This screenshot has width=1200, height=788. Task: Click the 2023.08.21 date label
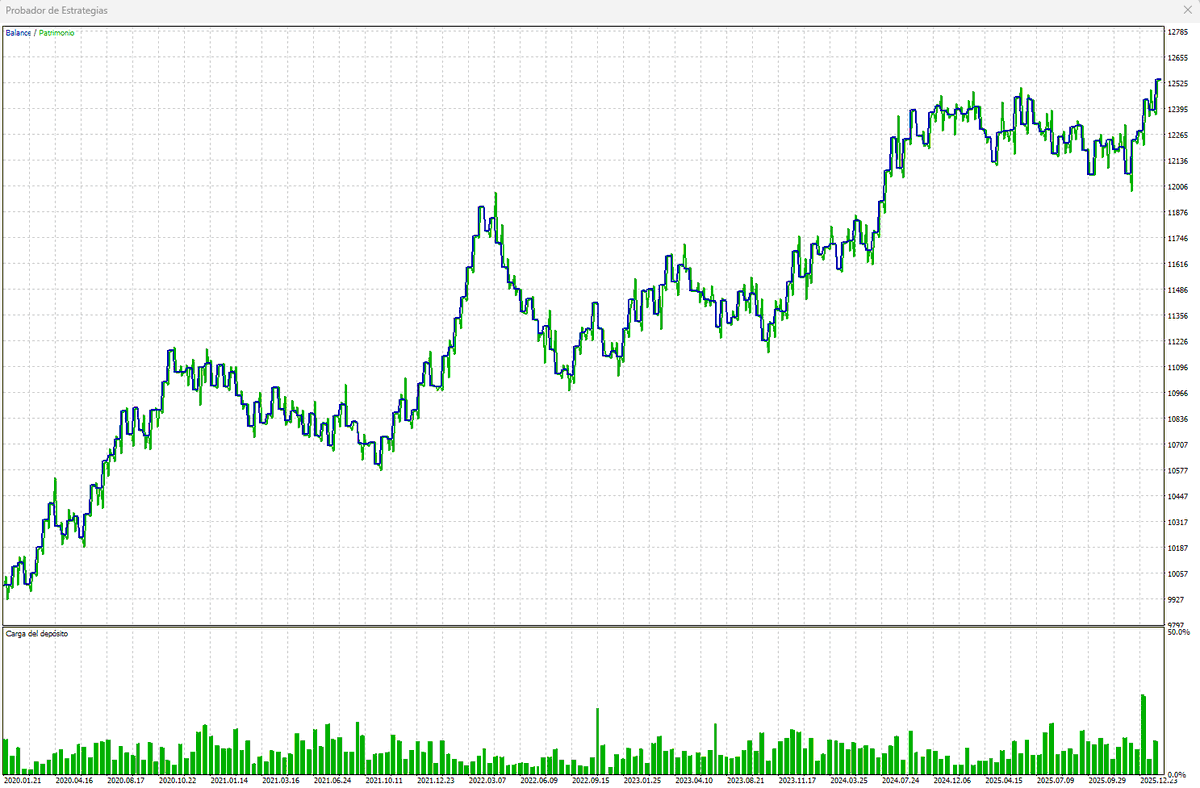pos(747,780)
